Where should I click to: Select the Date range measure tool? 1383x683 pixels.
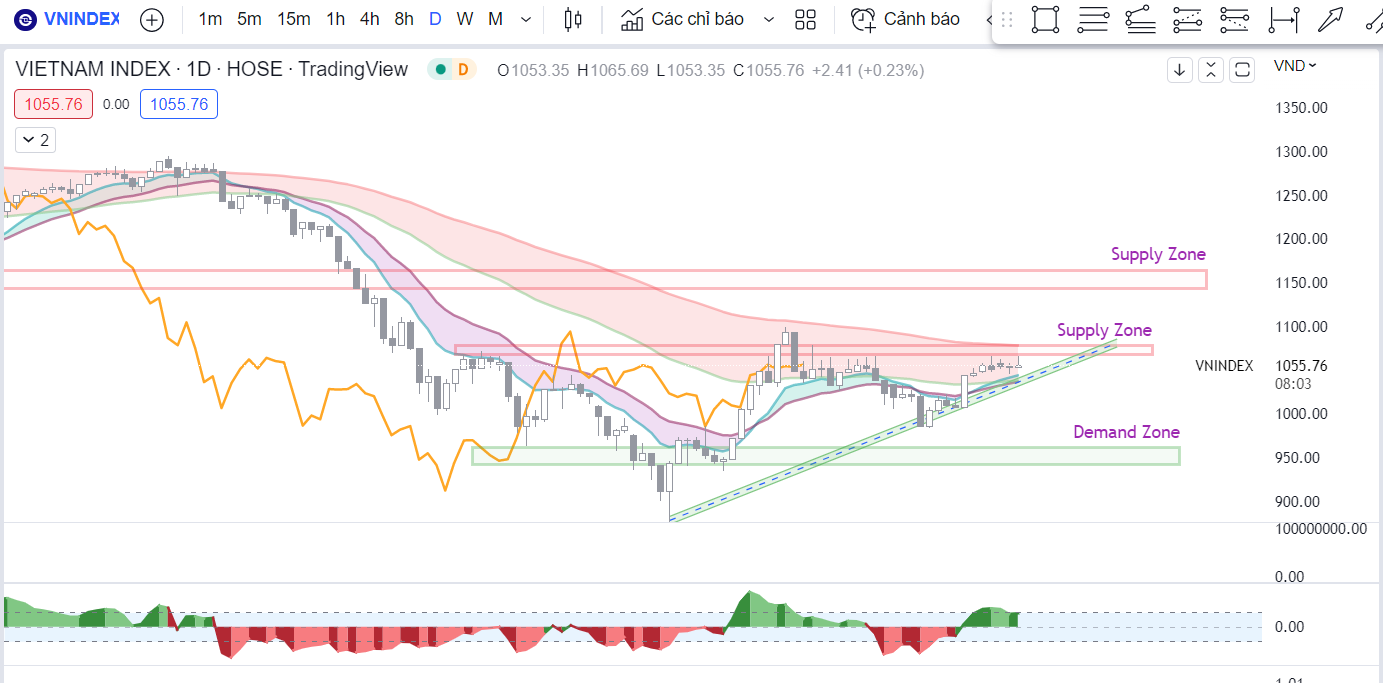(1282, 19)
